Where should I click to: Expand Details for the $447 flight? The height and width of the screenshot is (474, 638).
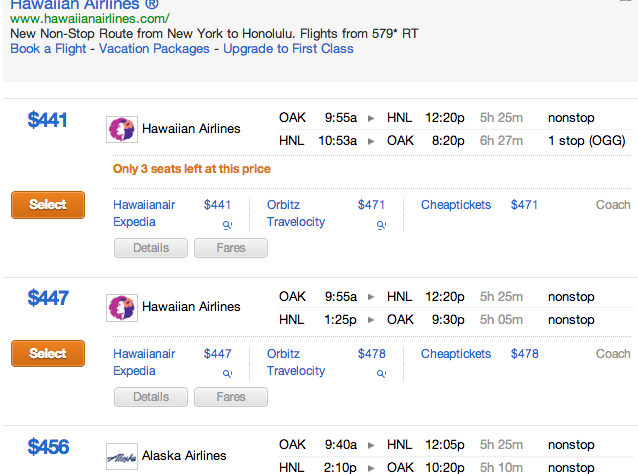tap(151, 397)
